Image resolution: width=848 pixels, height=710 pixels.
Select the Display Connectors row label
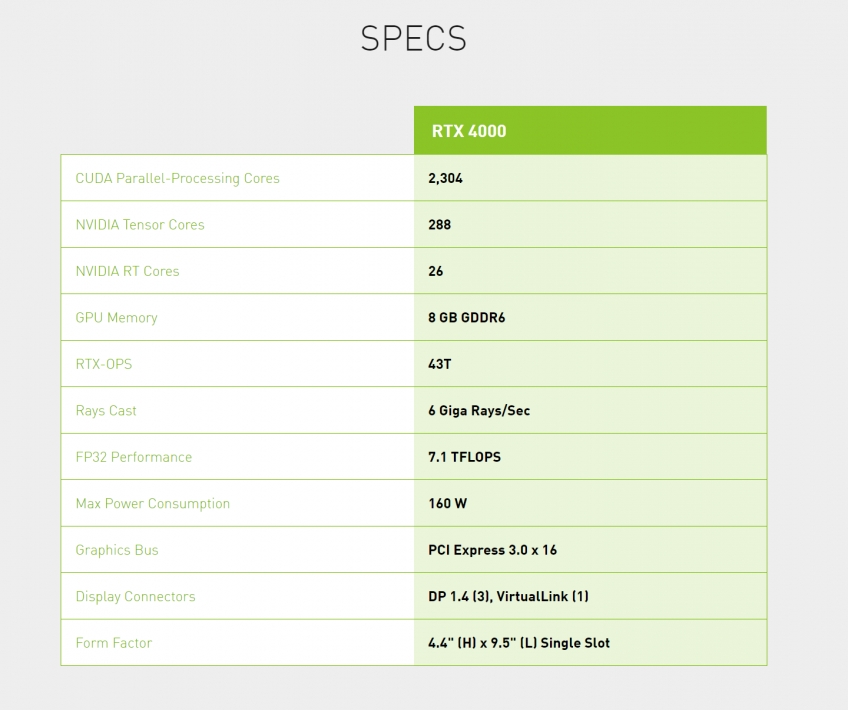(x=135, y=596)
